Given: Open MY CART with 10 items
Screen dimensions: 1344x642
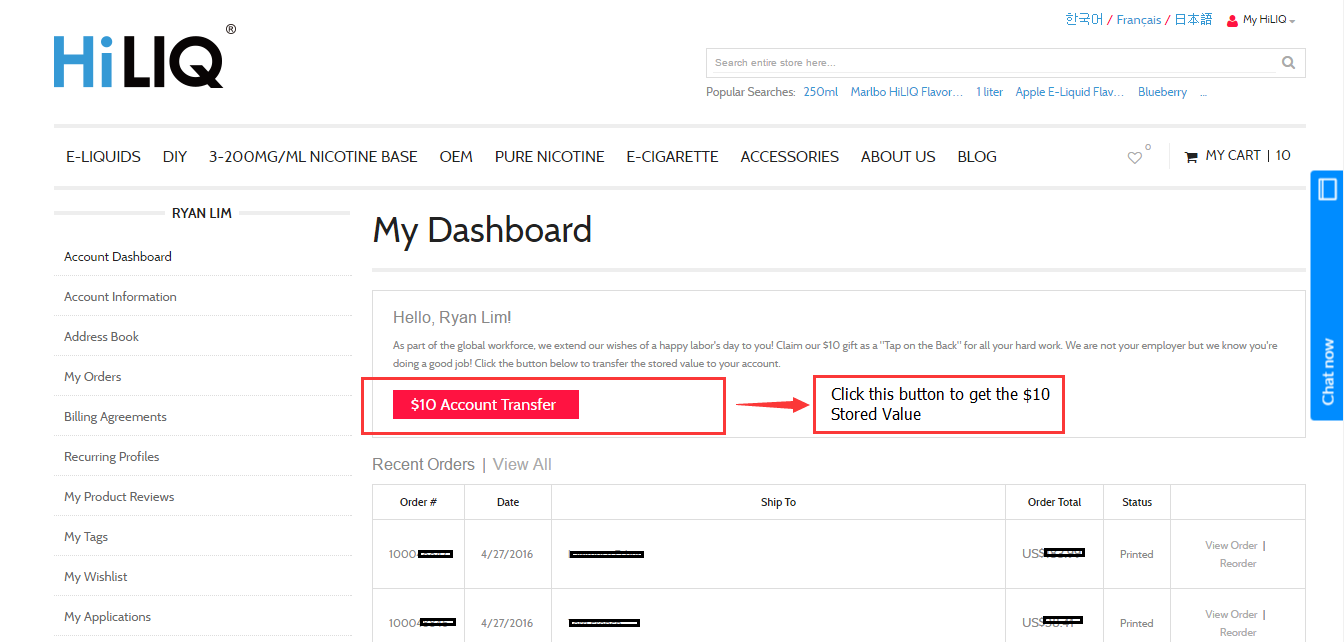Looking at the screenshot, I should (x=1238, y=156).
